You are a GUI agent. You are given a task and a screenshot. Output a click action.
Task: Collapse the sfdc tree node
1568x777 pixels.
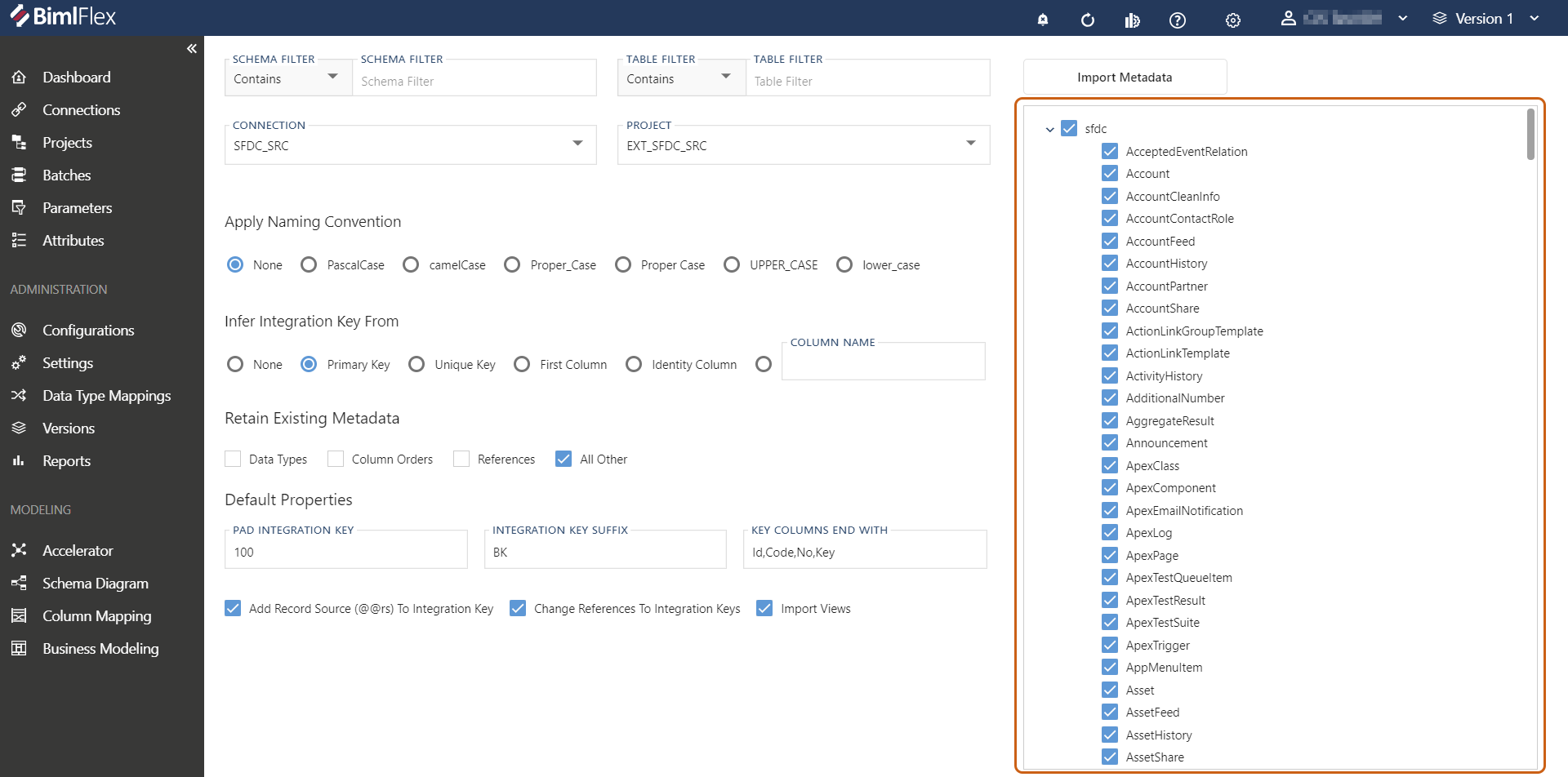pos(1049,128)
